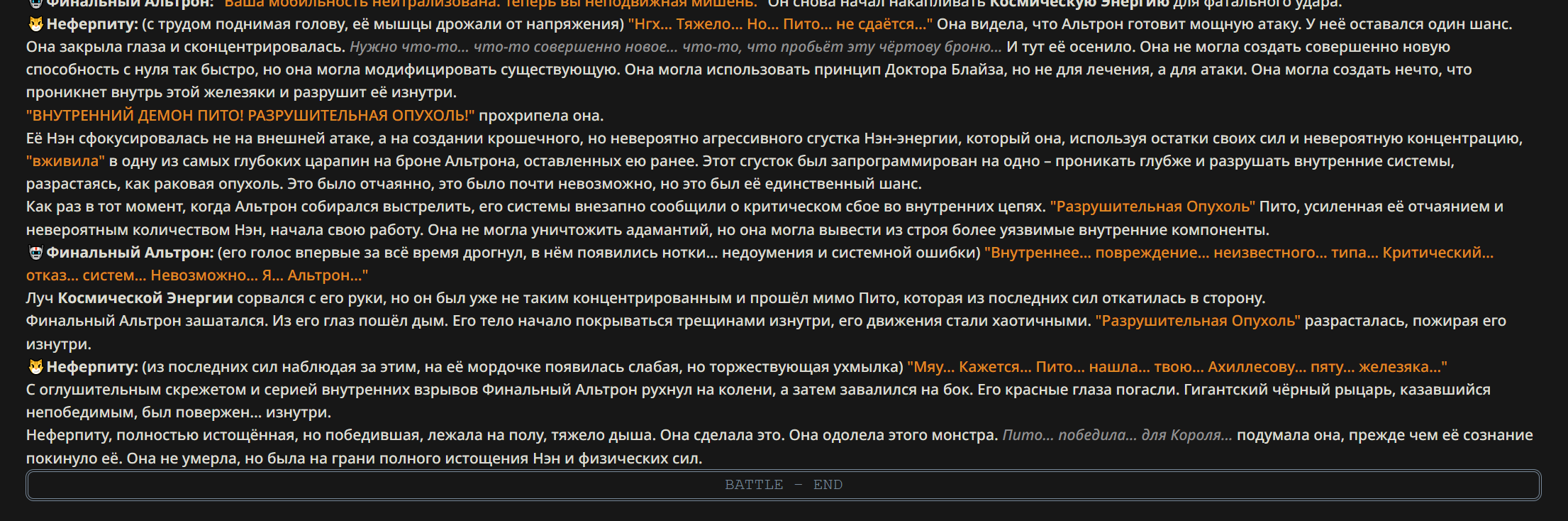Click italic thought "Пито... победила... для Короля..."
Screen dimensions: 1568x521
click(1117, 435)
